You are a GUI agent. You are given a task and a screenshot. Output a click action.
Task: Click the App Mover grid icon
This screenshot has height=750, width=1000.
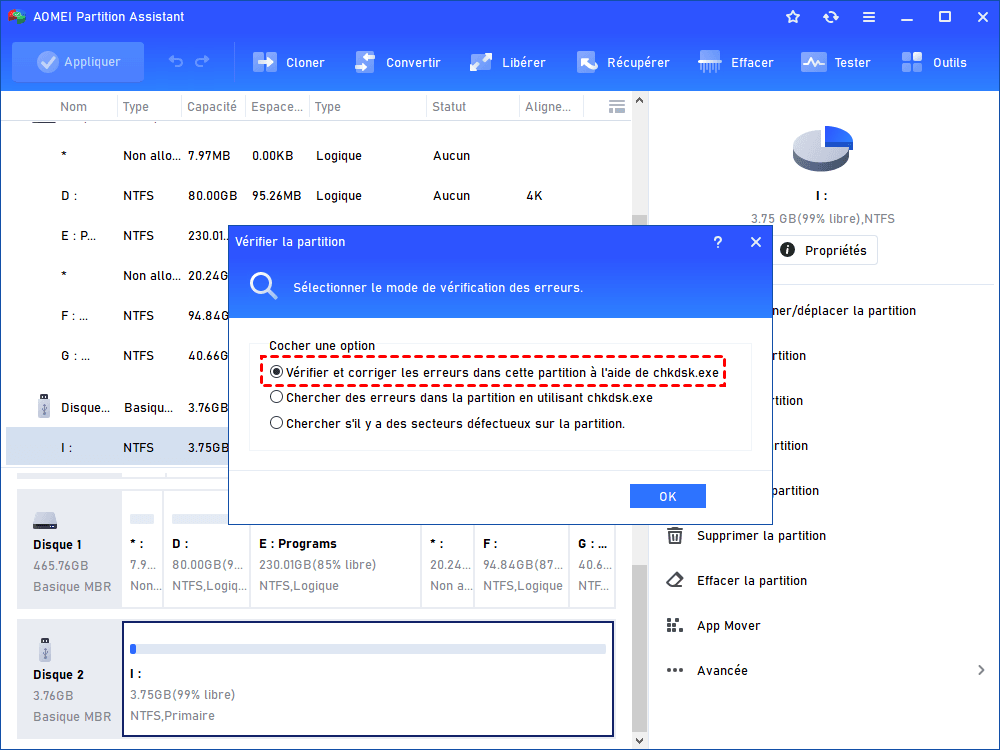click(x=675, y=626)
